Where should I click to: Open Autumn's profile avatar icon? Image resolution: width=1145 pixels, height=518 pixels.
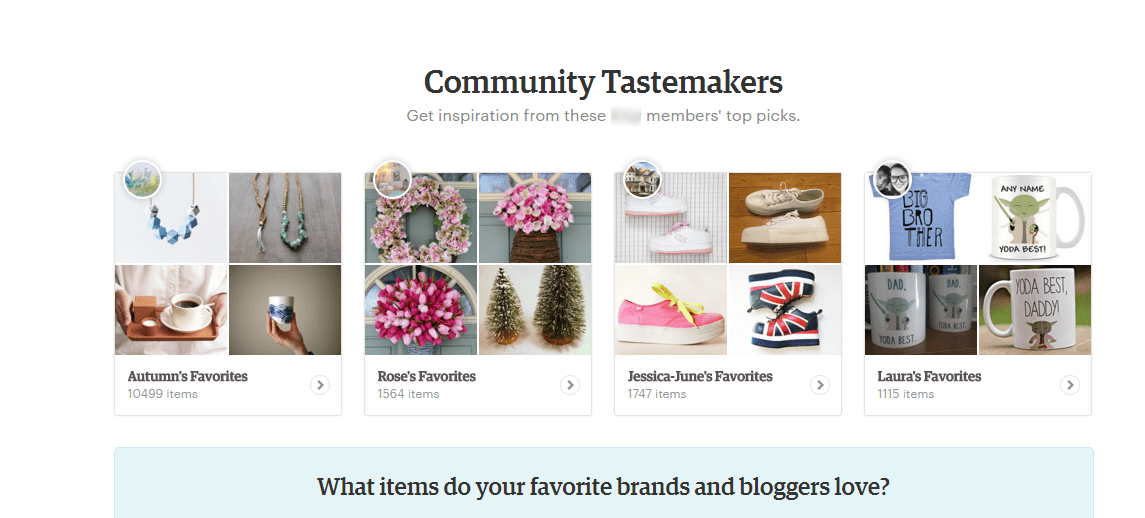tap(142, 178)
